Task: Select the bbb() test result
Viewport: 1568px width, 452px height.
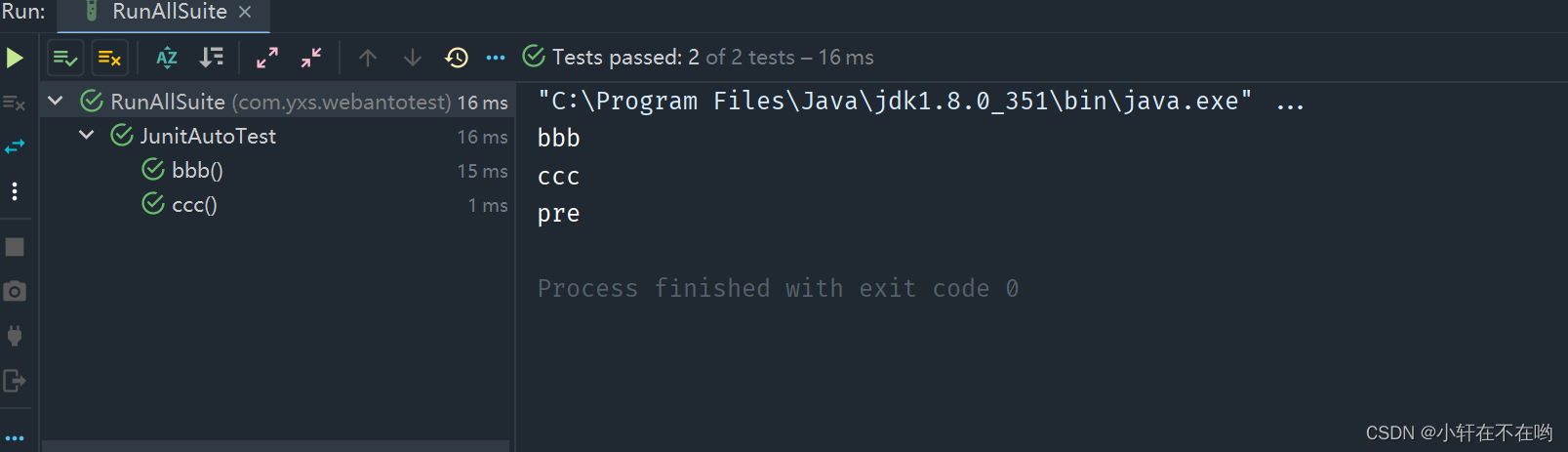Action: click(197, 170)
